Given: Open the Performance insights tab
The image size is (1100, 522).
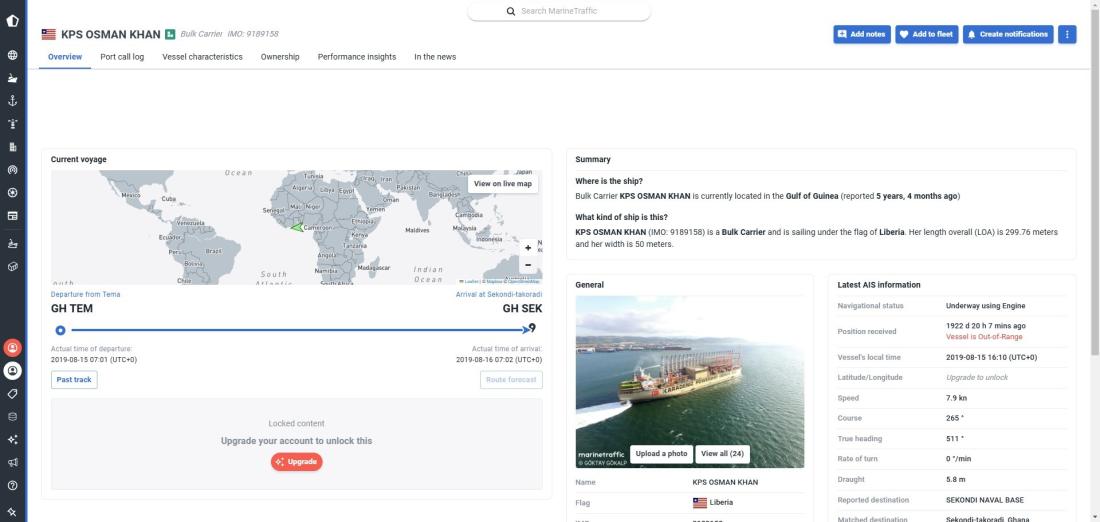Looking at the screenshot, I should (x=356, y=57).
